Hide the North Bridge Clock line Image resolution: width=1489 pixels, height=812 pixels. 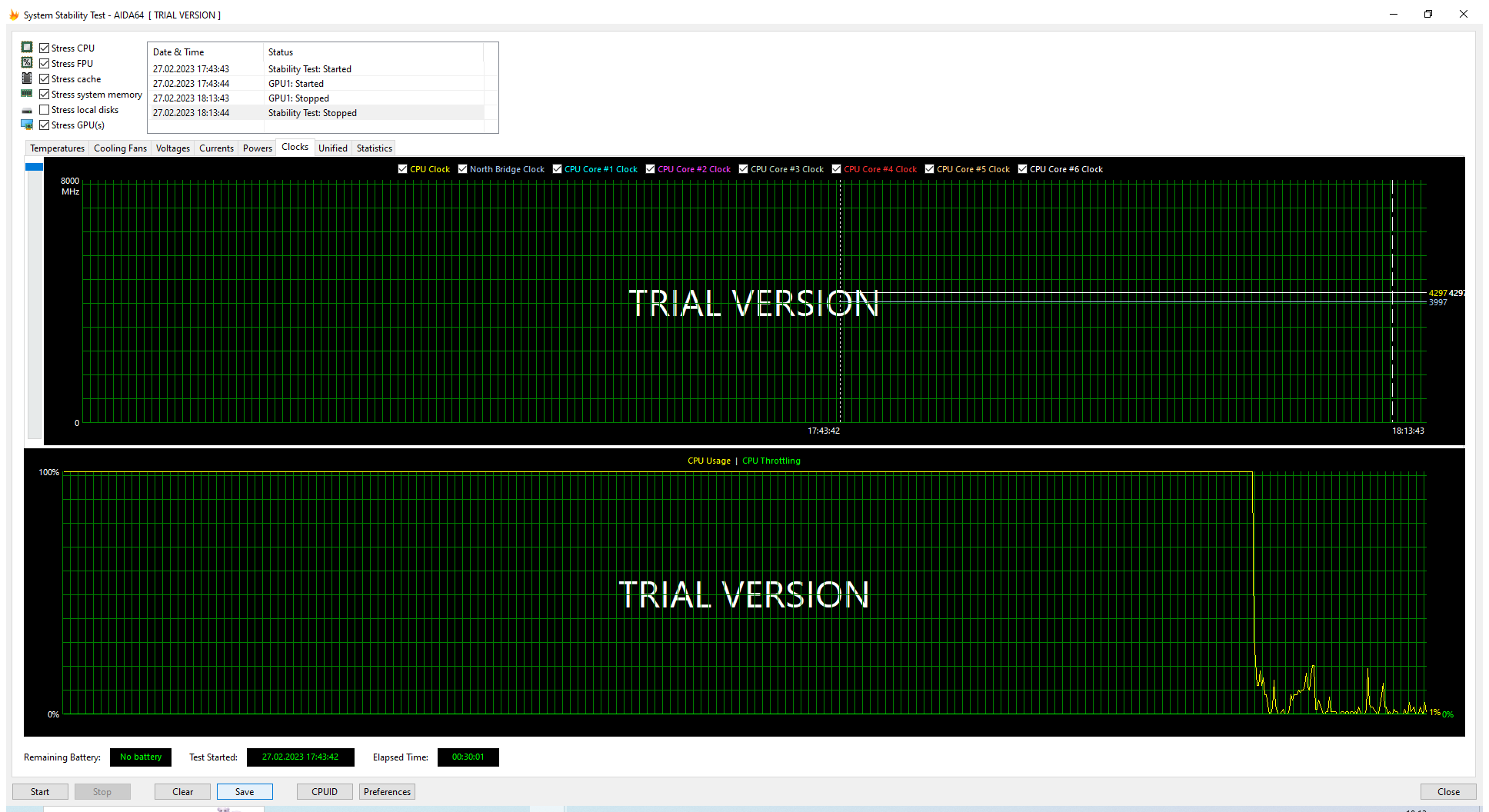(x=462, y=169)
